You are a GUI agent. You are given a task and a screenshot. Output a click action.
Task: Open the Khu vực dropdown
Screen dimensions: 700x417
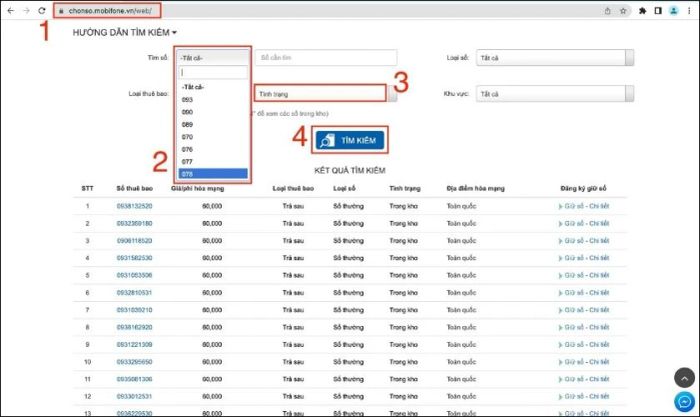555,94
